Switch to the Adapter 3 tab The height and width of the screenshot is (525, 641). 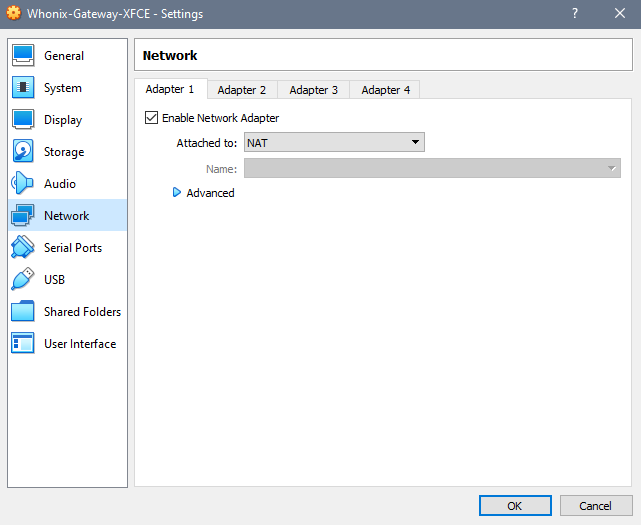(313, 90)
